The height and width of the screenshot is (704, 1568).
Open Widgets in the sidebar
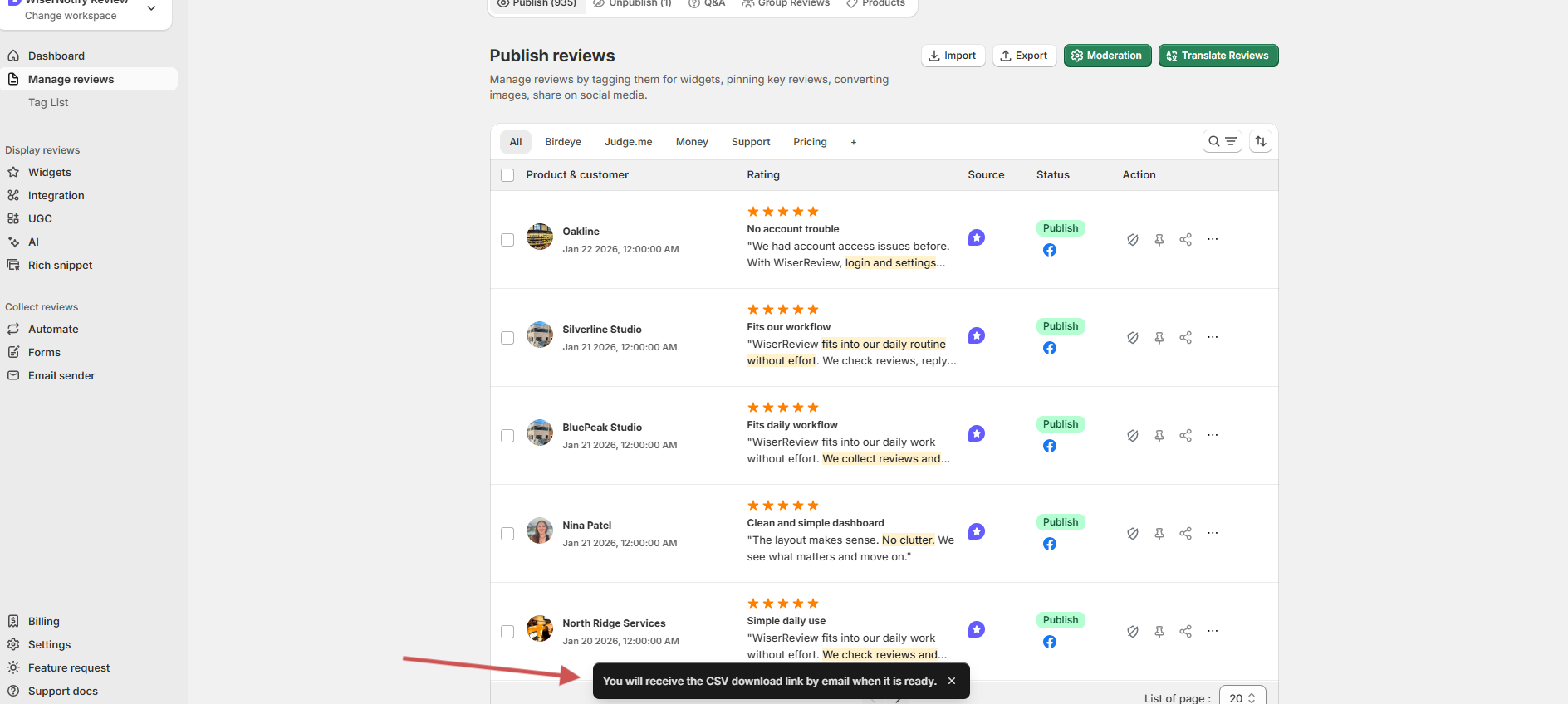[x=50, y=173]
